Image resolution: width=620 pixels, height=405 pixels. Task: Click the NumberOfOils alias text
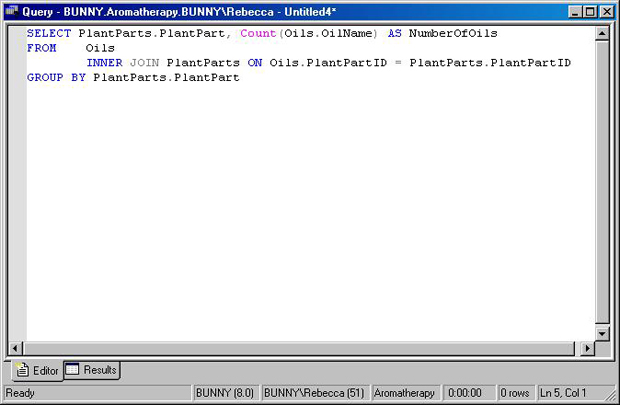click(453, 33)
